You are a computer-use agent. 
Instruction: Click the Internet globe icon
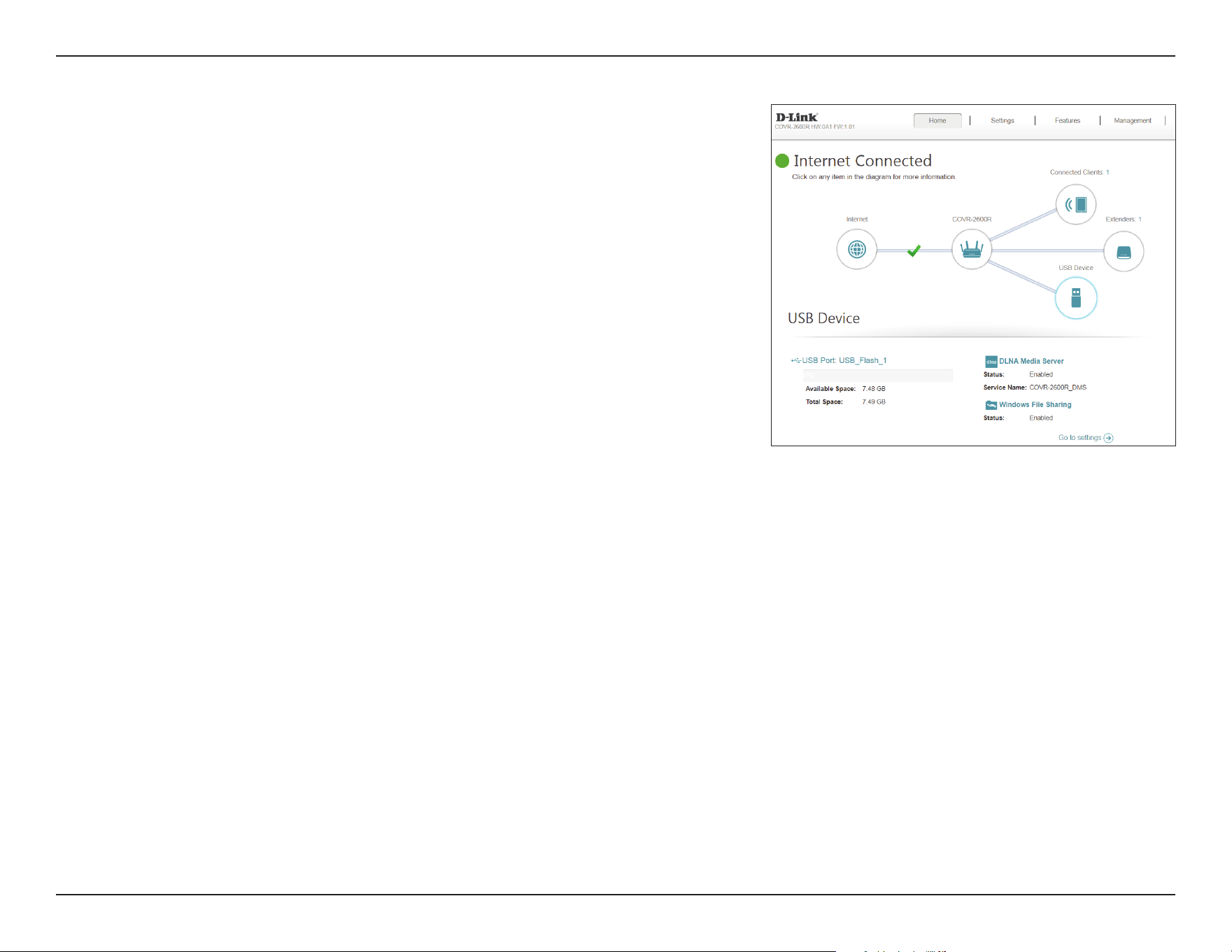coord(857,249)
